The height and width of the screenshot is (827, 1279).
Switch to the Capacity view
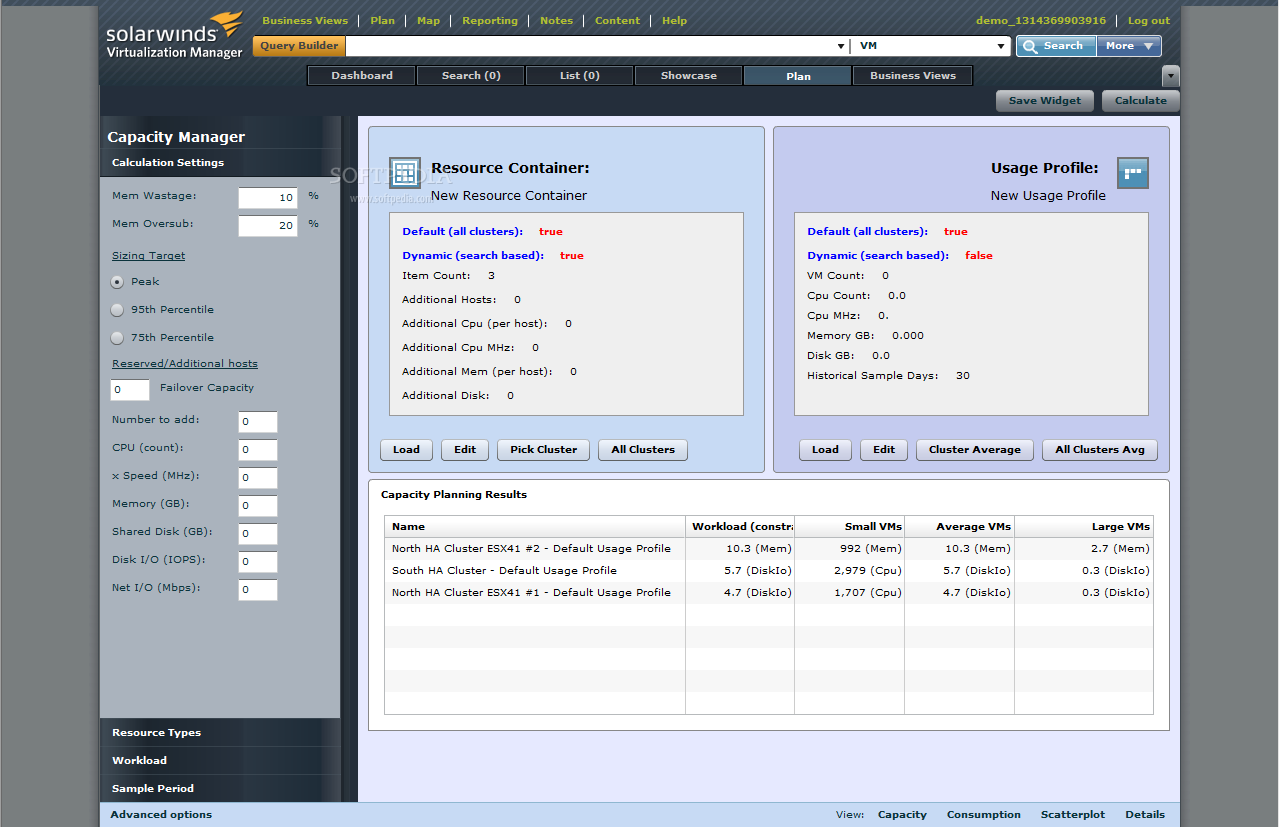902,814
